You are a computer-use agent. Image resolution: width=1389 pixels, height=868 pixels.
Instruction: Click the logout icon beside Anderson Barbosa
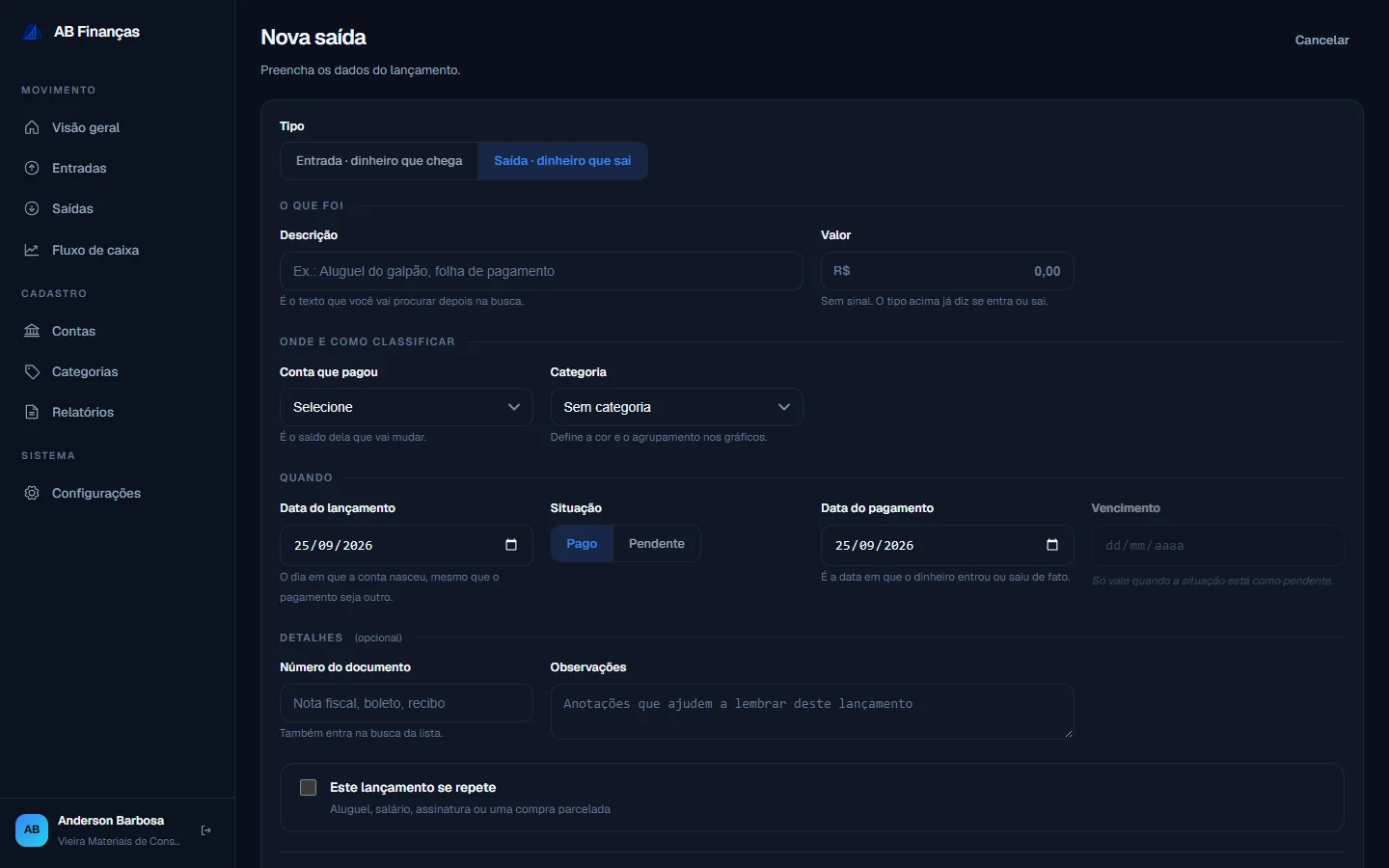[x=205, y=830]
